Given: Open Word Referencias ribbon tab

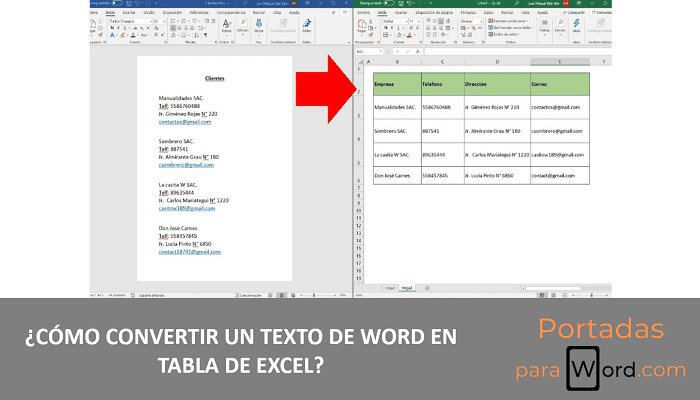Looking at the screenshot, I should pos(199,12).
